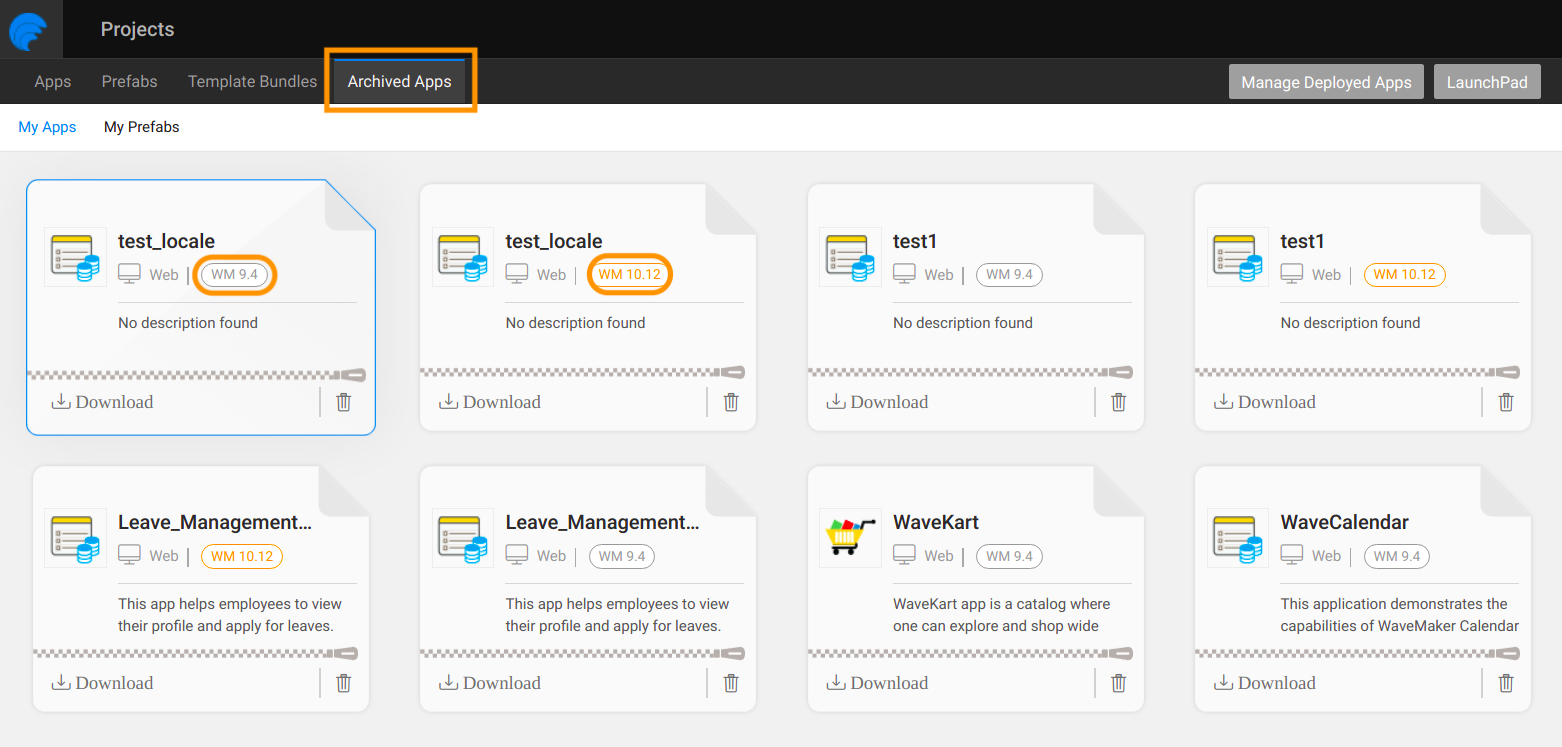
Task: Click the LaunchPad button
Action: pyautogui.click(x=1487, y=81)
